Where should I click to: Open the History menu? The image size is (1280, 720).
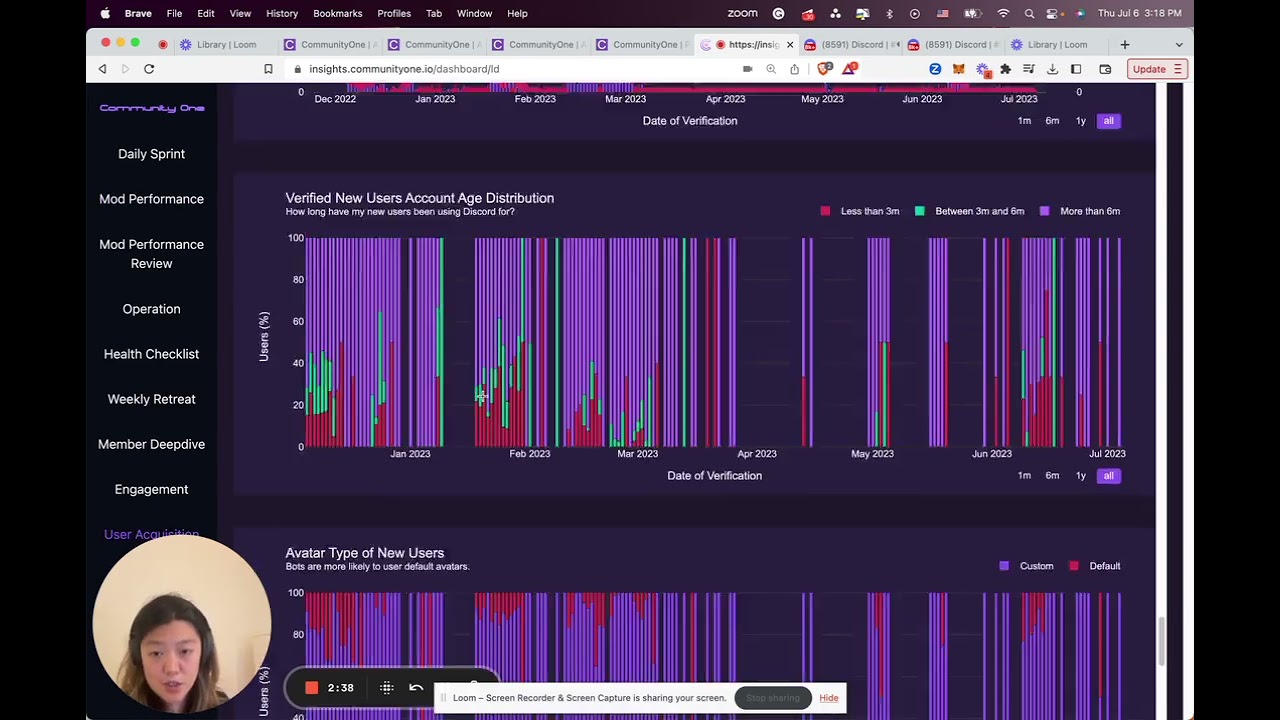[x=282, y=13]
